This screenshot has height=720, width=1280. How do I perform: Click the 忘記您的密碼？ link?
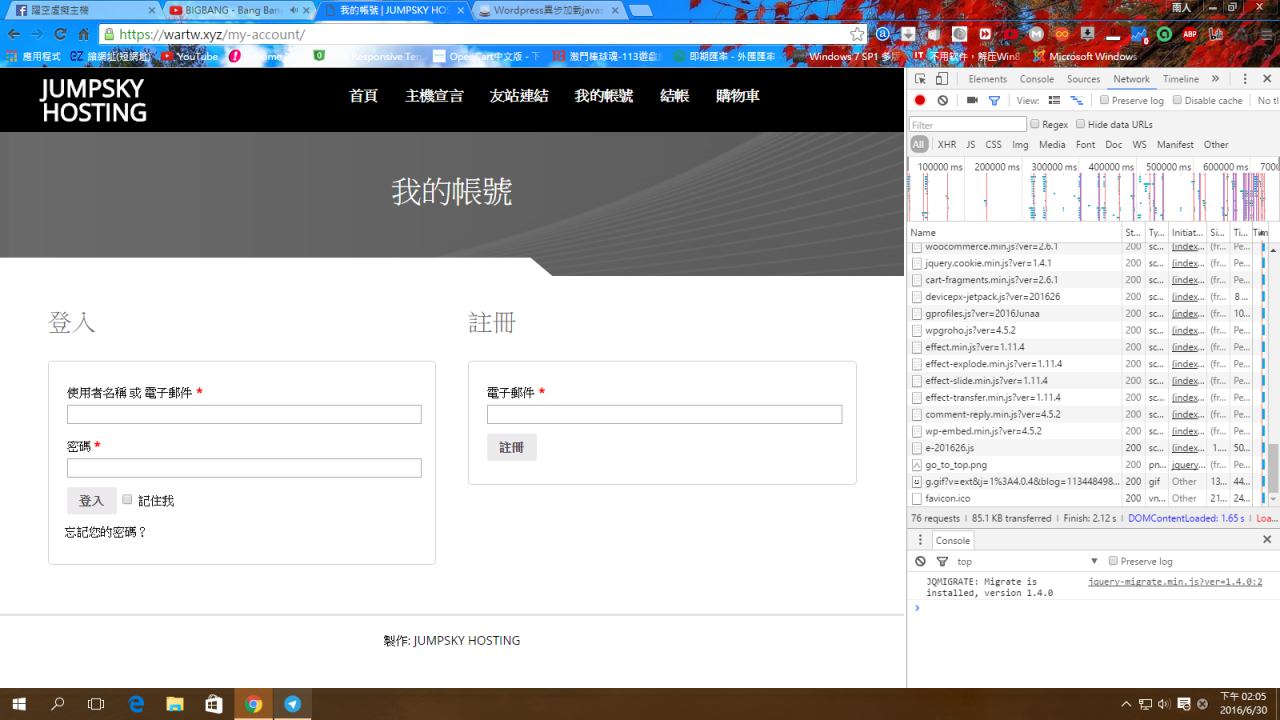point(106,532)
